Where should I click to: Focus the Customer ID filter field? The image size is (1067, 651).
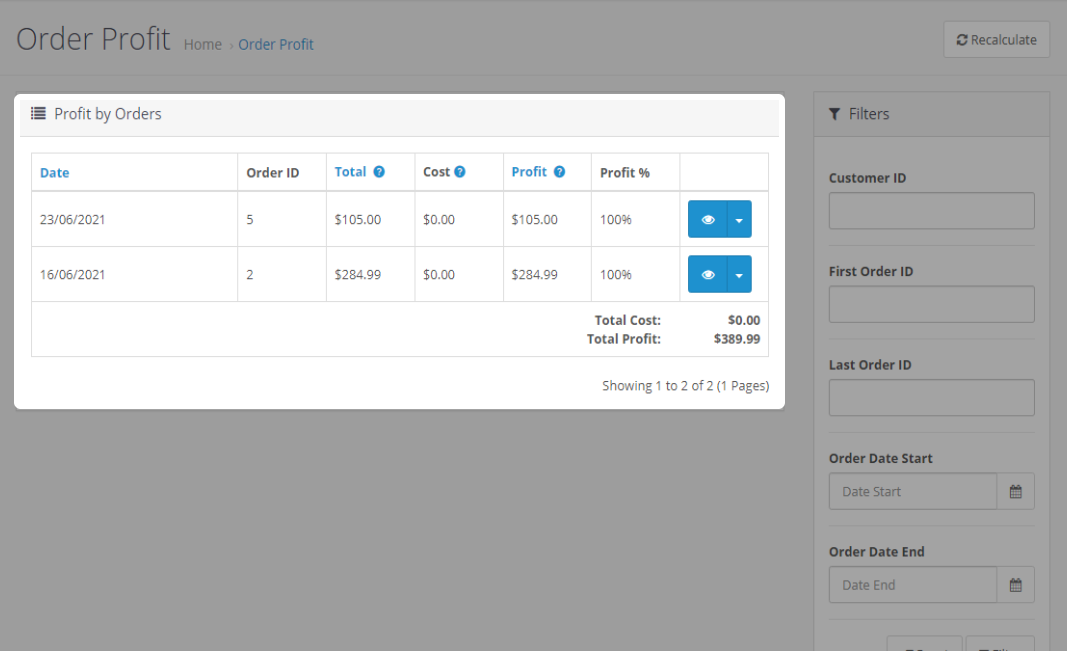point(931,211)
